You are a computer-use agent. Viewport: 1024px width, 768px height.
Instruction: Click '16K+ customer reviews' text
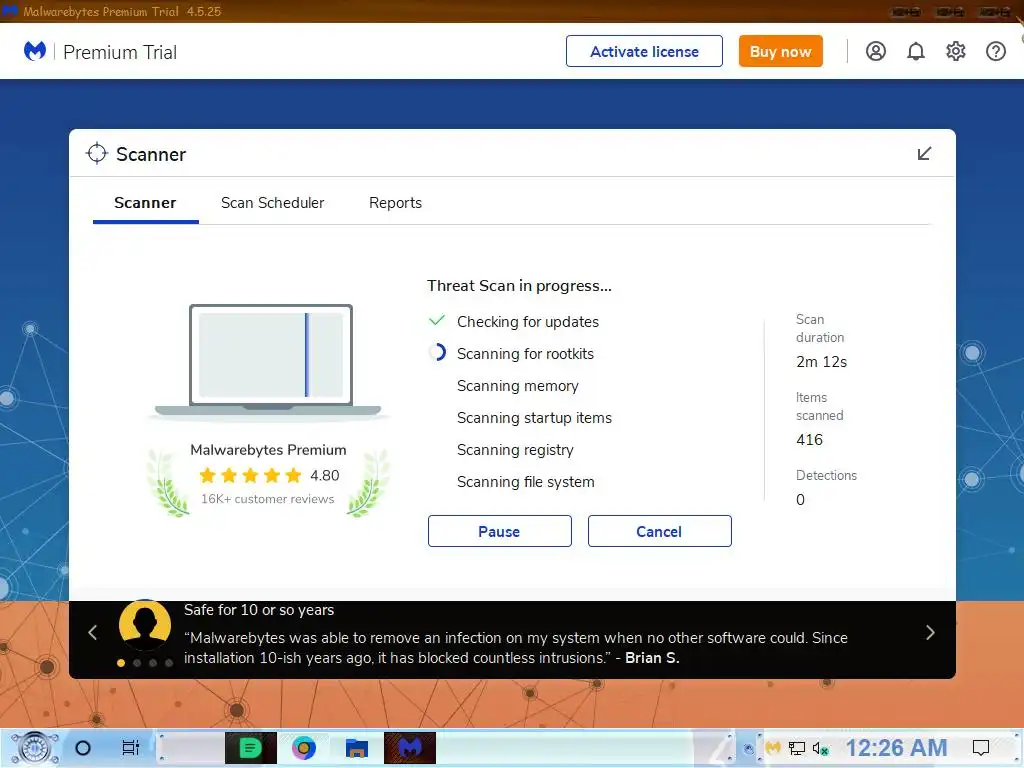tap(267, 499)
